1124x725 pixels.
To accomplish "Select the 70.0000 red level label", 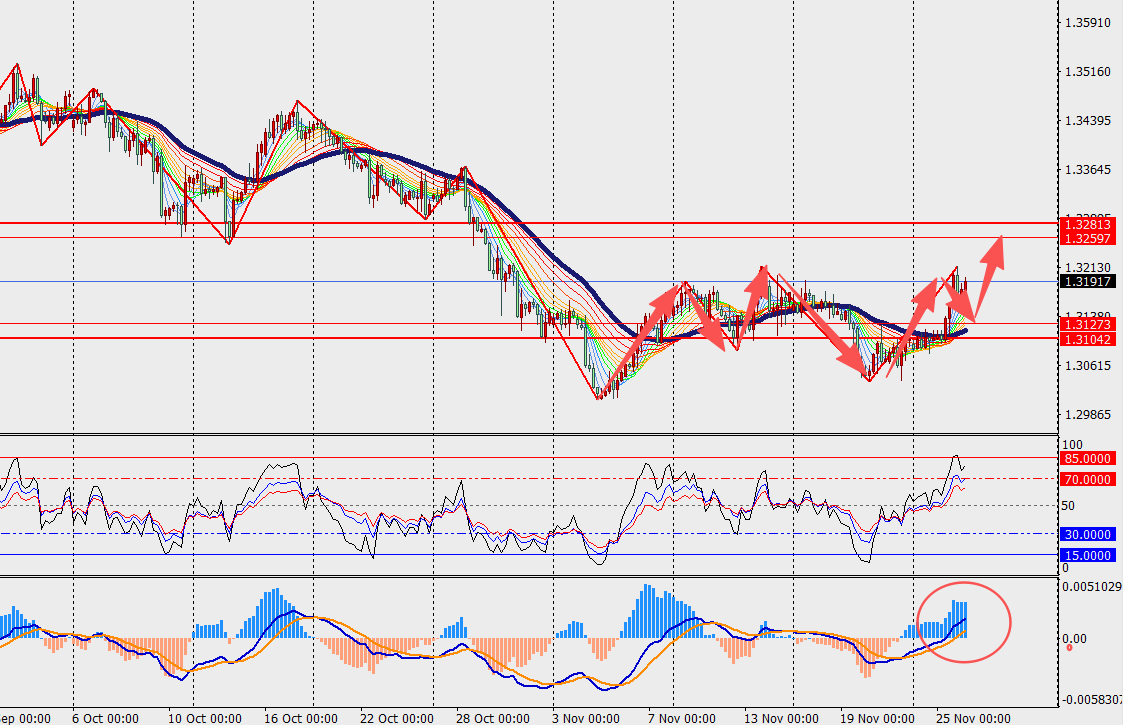I will tap(1086, 480).
